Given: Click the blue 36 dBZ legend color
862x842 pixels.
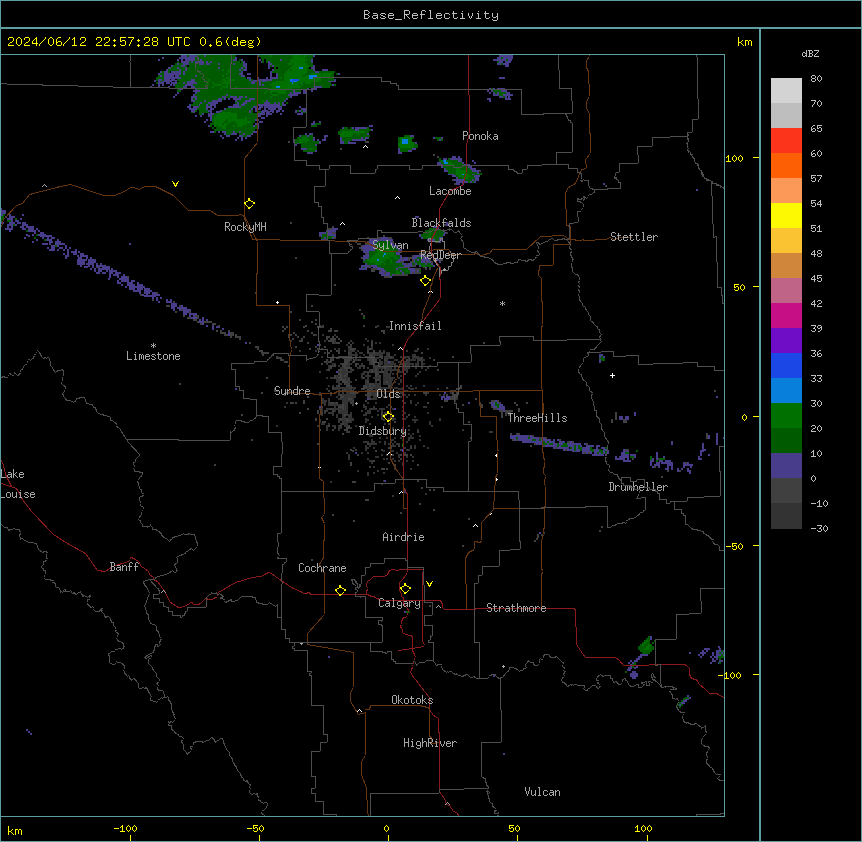Looking at the screenshot, I should [x=786, y=365].
